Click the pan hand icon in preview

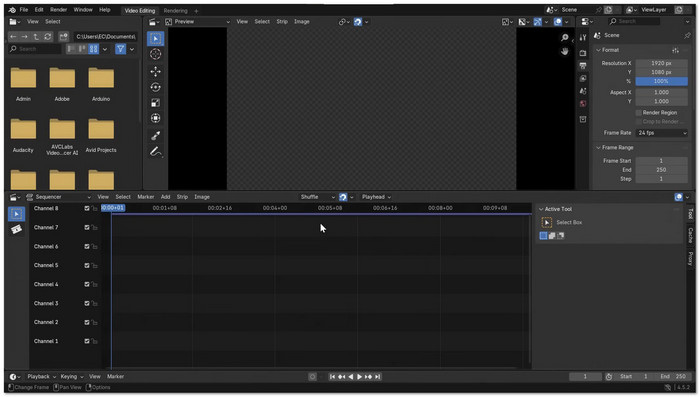(x=565, y=52)
